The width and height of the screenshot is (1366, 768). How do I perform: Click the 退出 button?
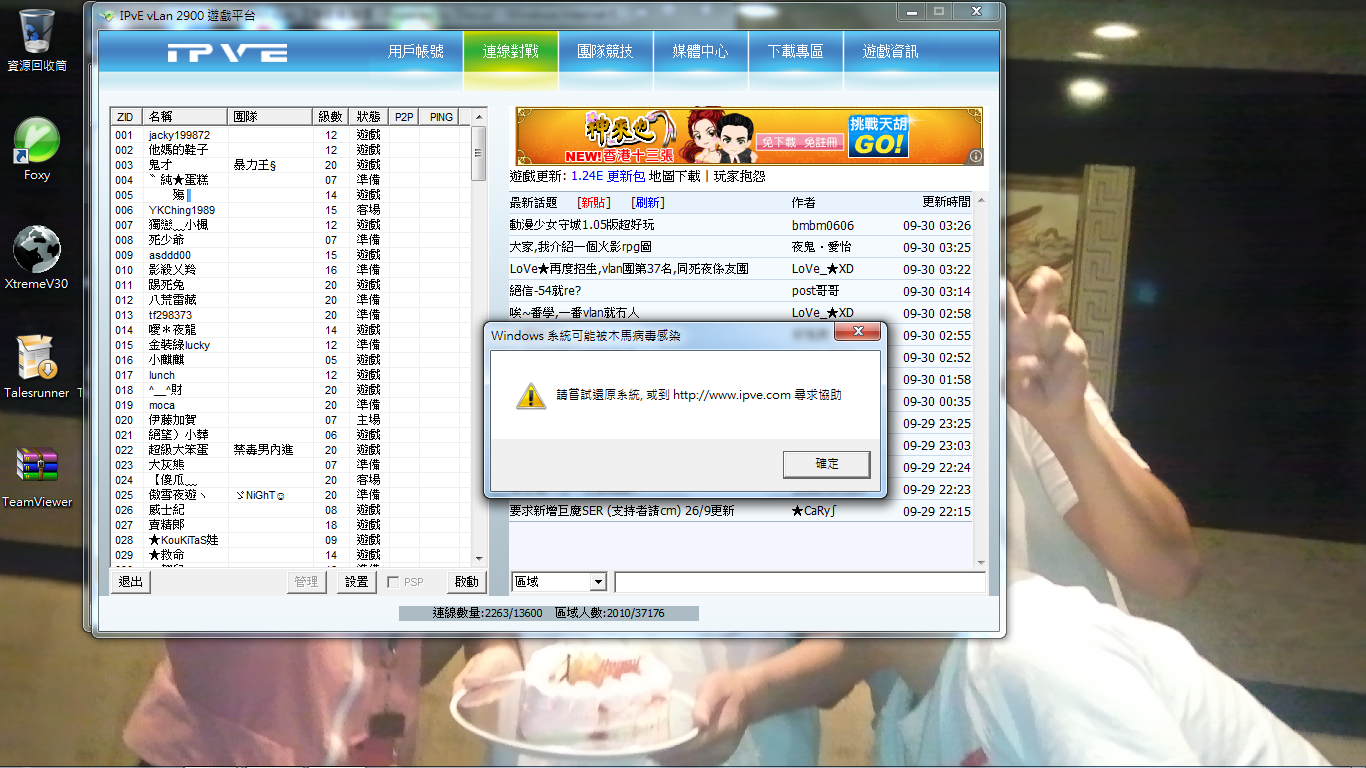coord(131,582)
